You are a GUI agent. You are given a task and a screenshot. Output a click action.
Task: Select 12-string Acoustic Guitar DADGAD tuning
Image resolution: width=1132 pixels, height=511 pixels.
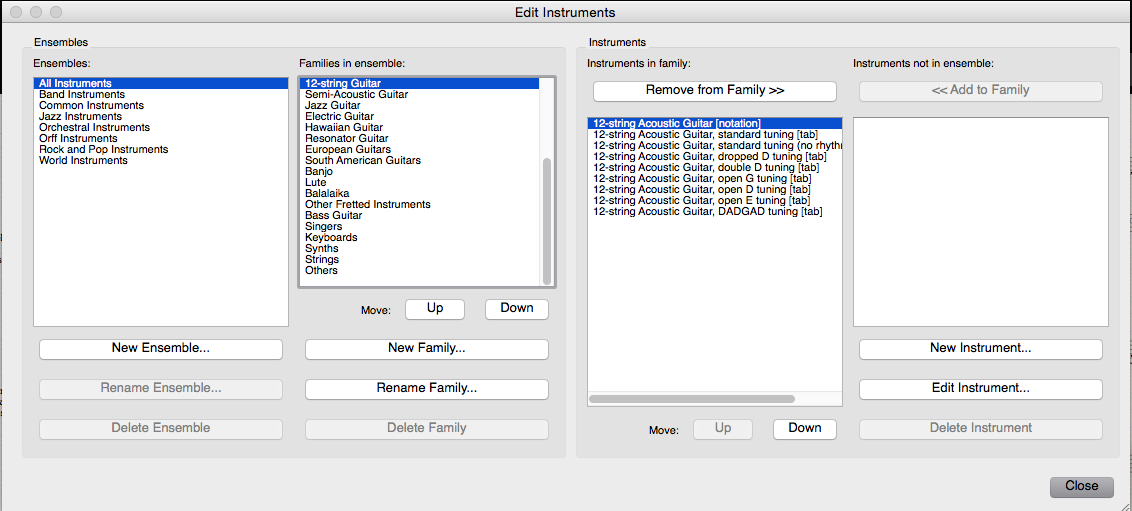coord(708,212)
